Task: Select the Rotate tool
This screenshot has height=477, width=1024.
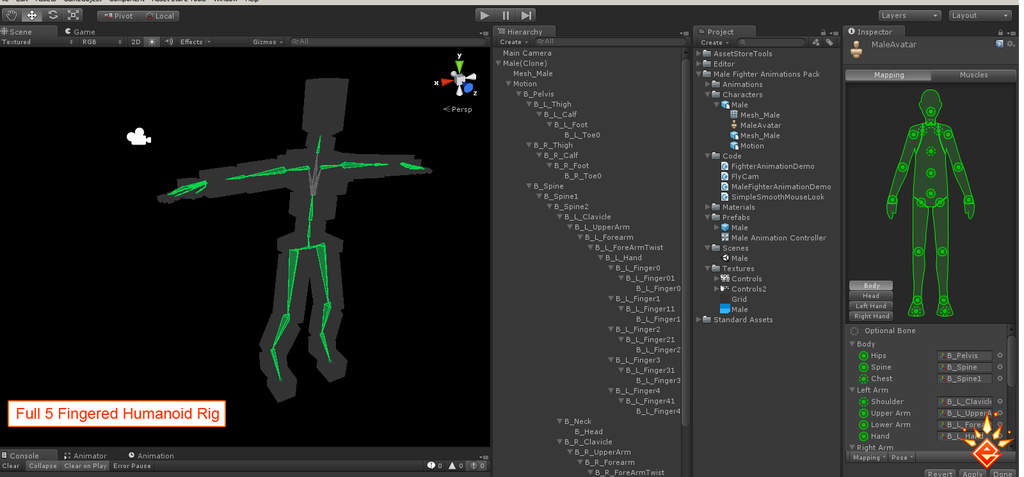Action: (x=53, y=15)
